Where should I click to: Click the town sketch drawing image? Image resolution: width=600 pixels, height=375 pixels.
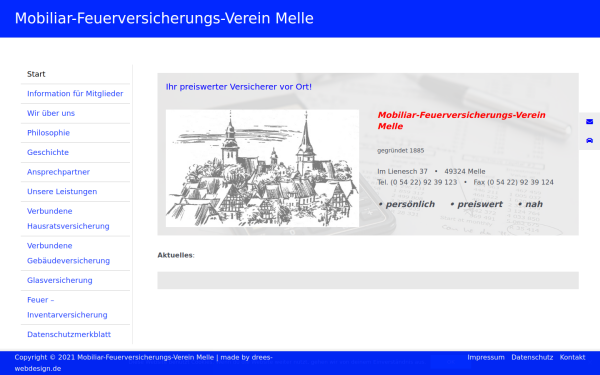(x=262, y=168)
